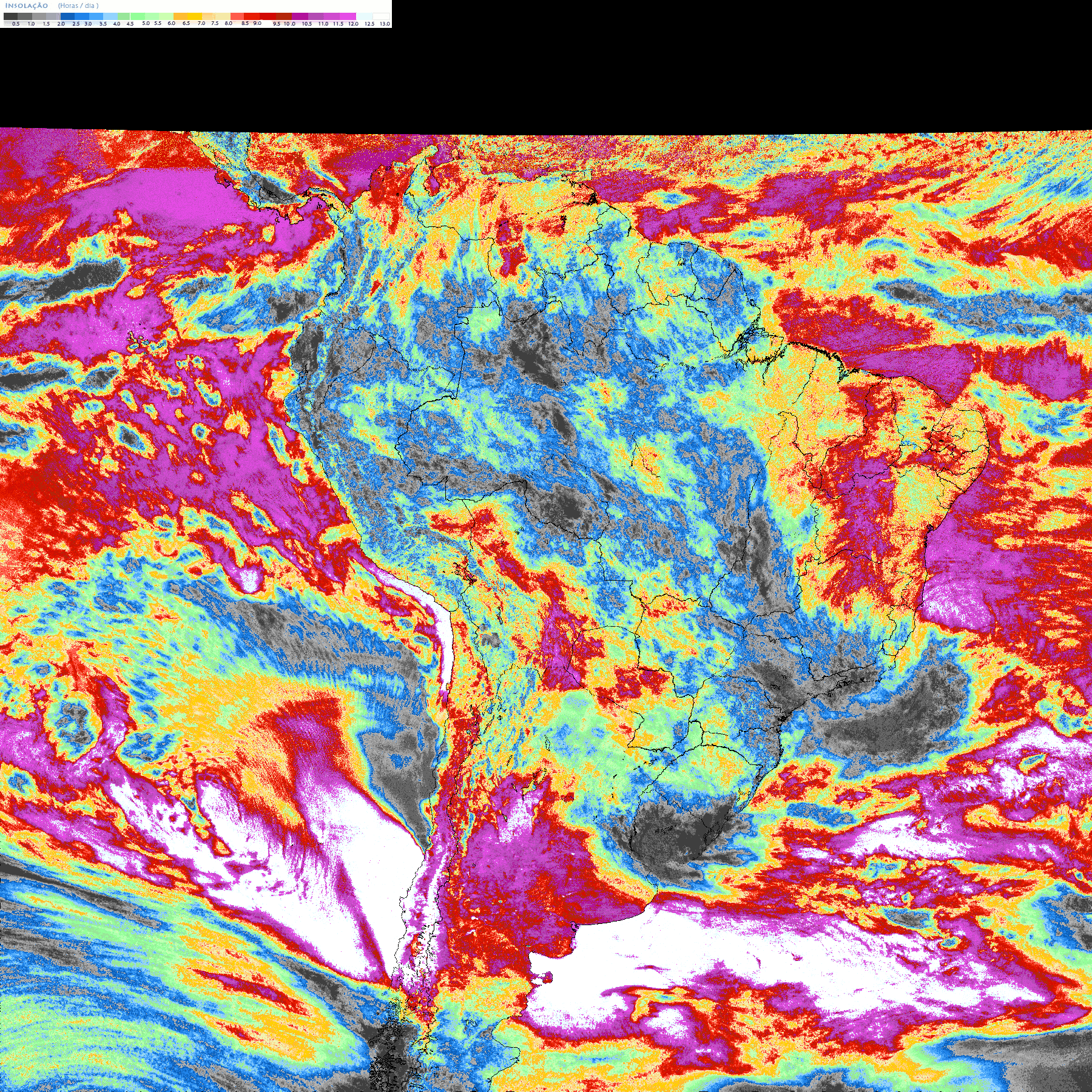Screen dimensions: 1092x1092
Task: Select the light green 5.0 hours swatch
Action: pyautogui.click(x=138, y=16)
